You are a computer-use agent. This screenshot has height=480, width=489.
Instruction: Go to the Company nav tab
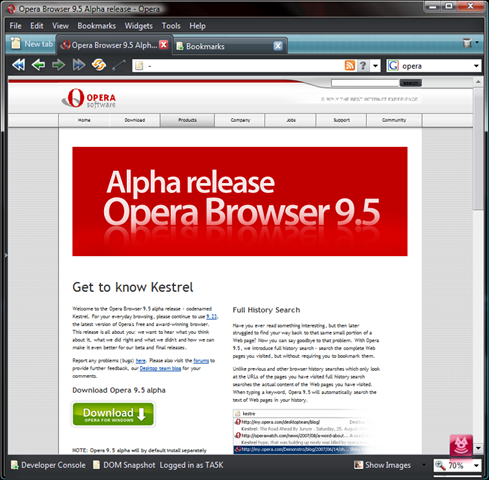click(240, 120)
